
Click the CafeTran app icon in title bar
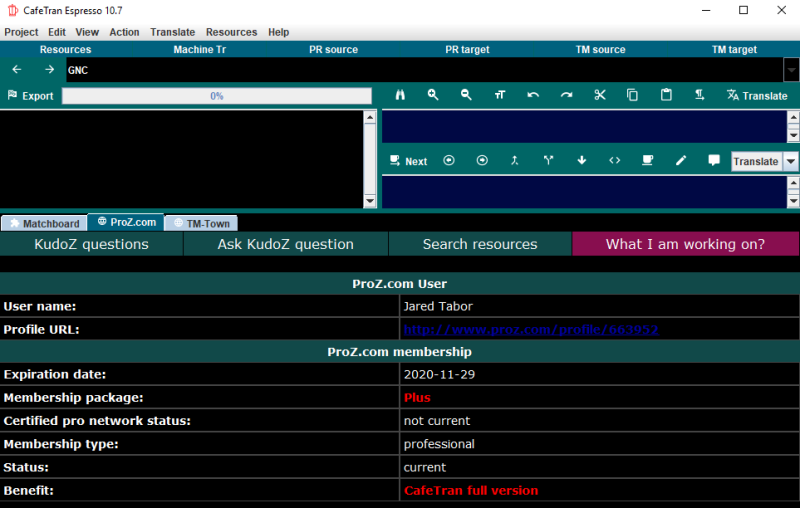13,10
